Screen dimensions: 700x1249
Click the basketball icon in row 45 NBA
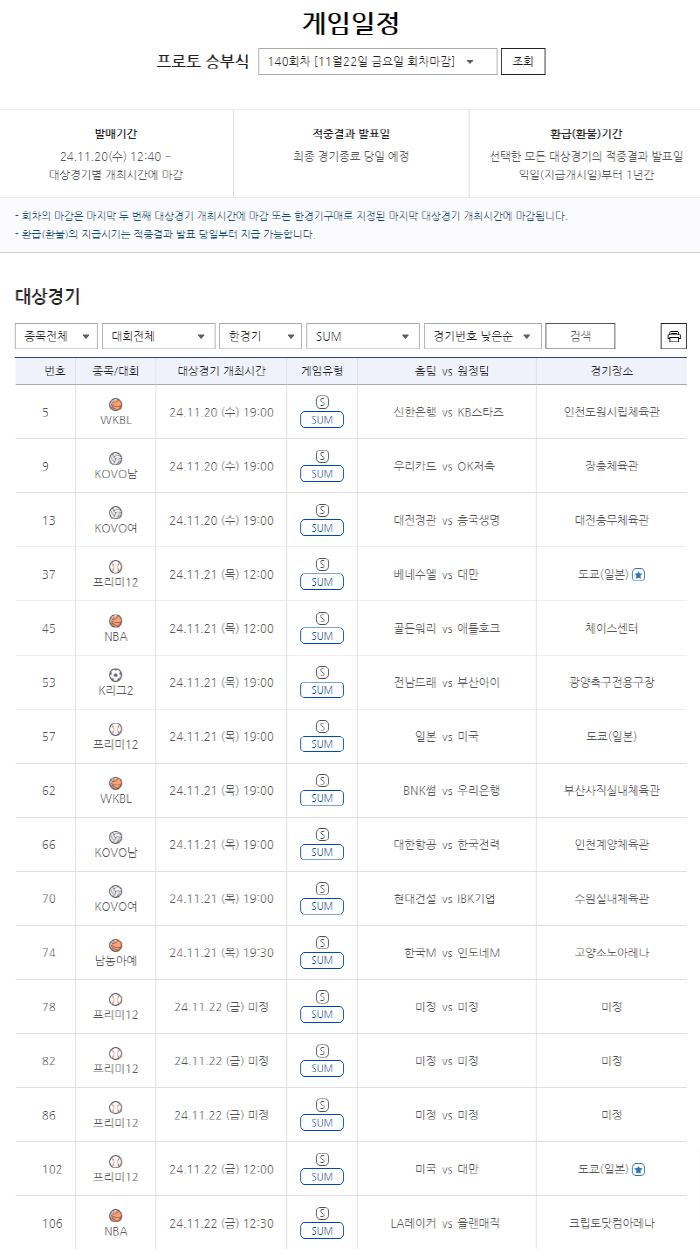pyautogui.click(x=115, y=621)
